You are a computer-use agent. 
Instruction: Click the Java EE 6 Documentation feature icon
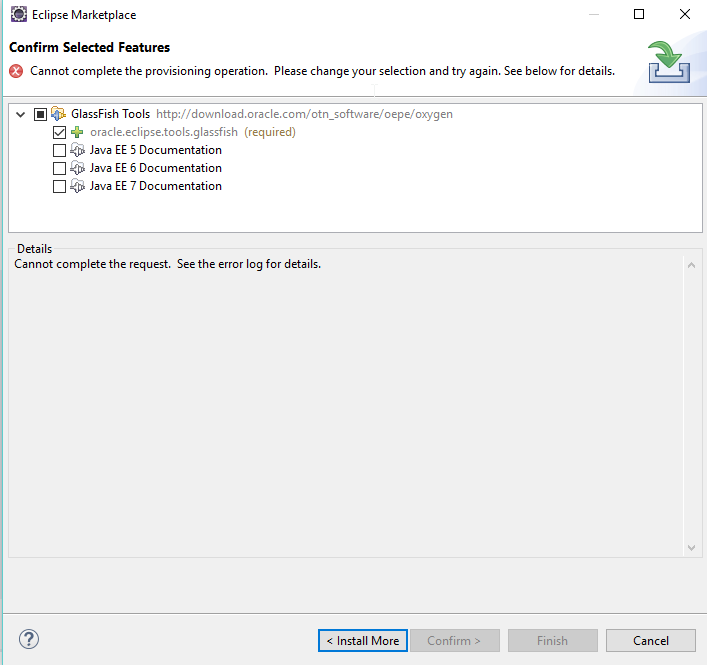point(78,168)
